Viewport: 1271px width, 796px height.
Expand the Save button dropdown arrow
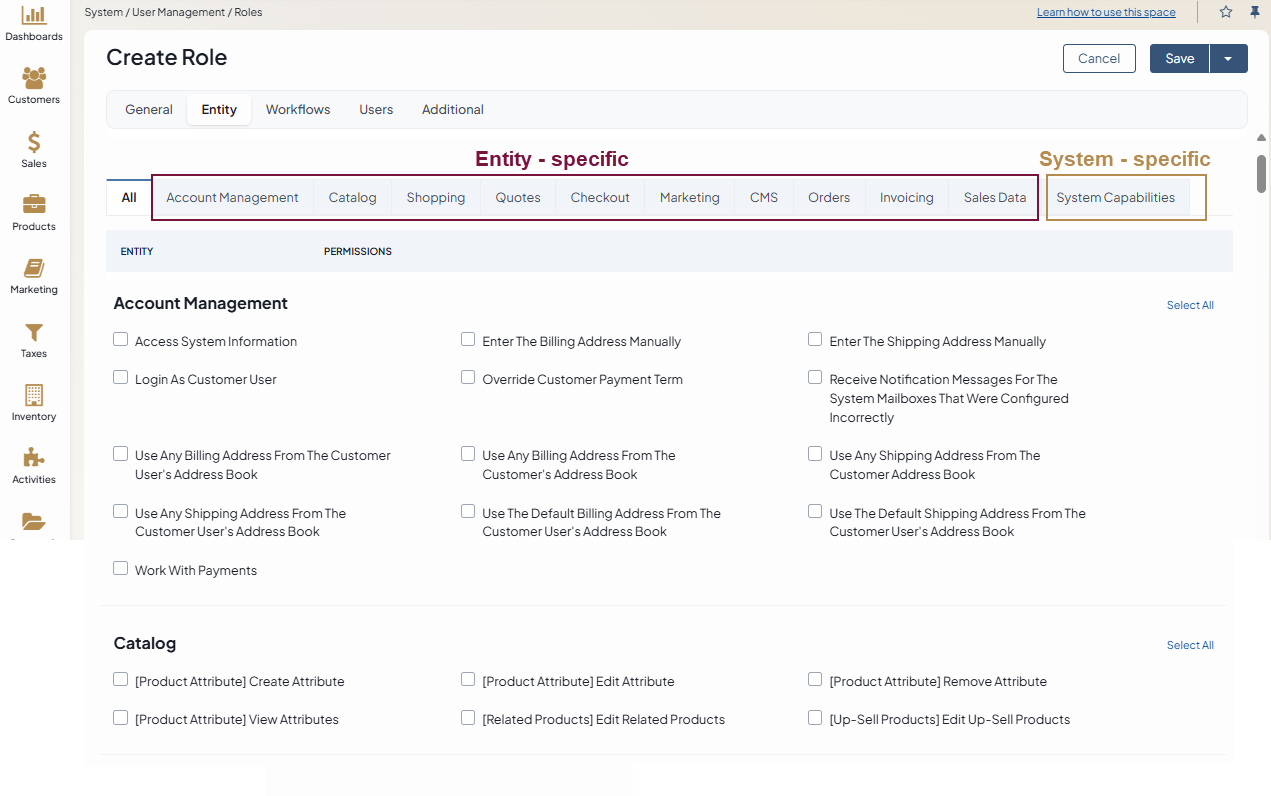pyautogui.click(x=1228, y=59)
